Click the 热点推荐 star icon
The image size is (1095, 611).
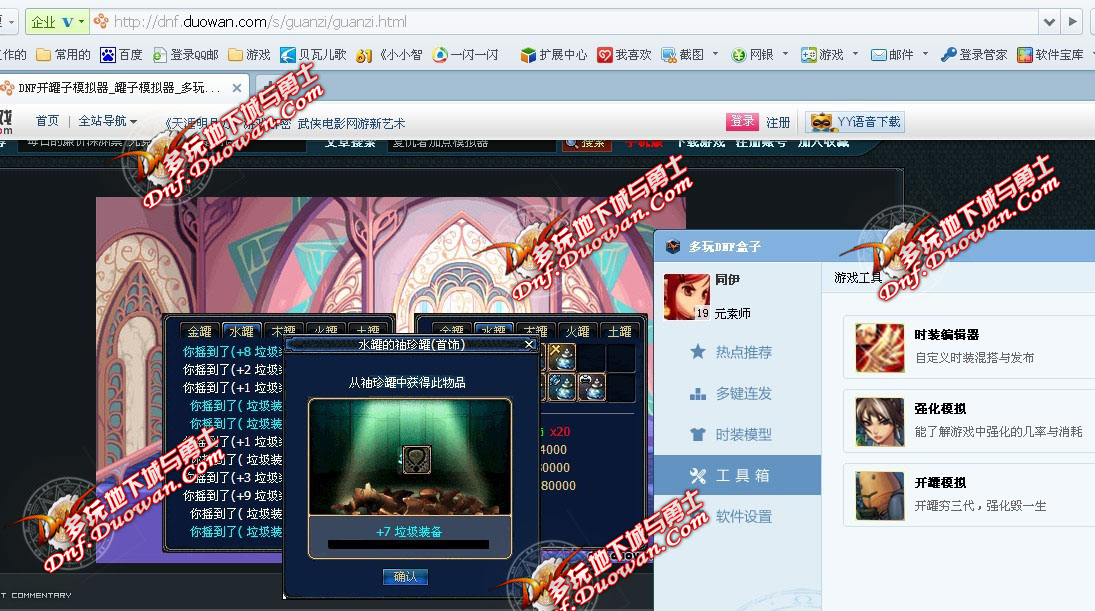pos(698,352)
